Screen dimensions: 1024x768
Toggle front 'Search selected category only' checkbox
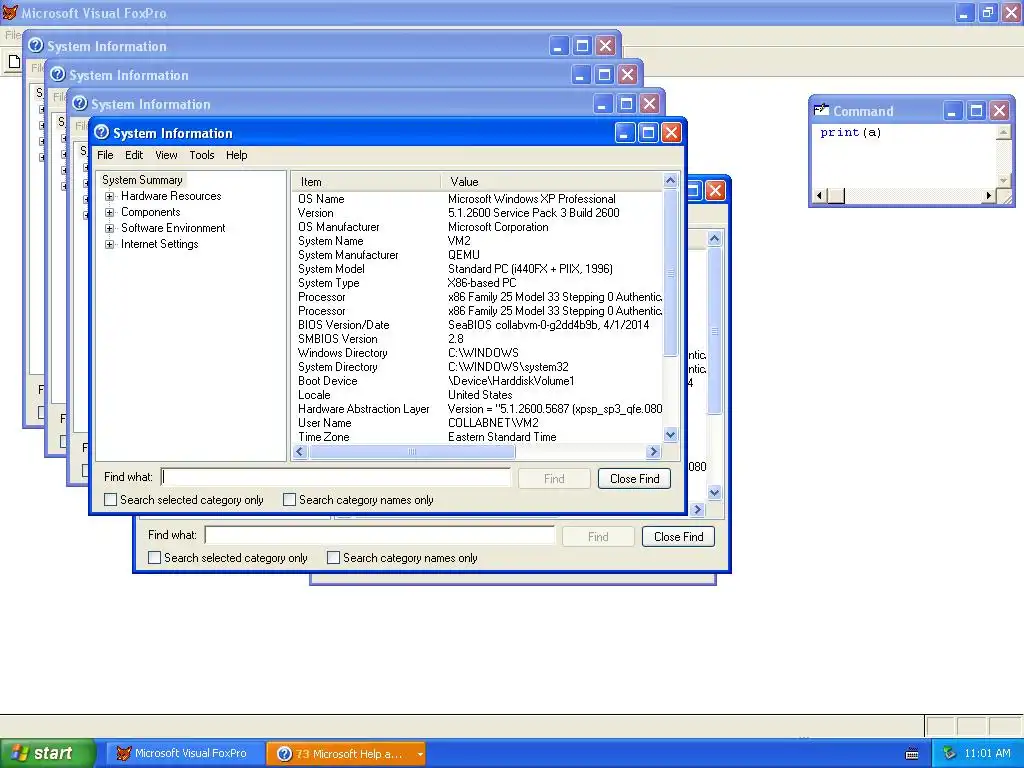click(110, 500)
